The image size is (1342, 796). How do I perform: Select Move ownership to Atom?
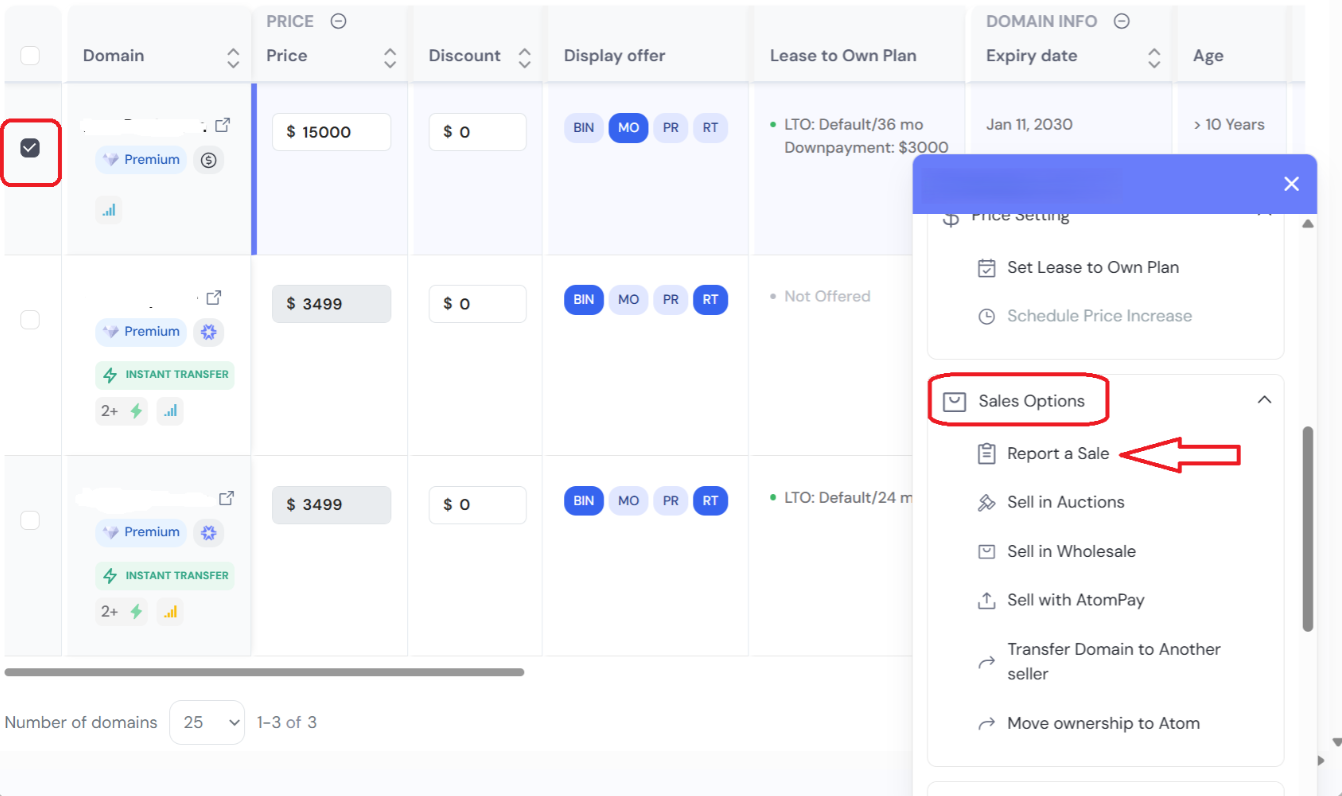(x=1103, y=724)
